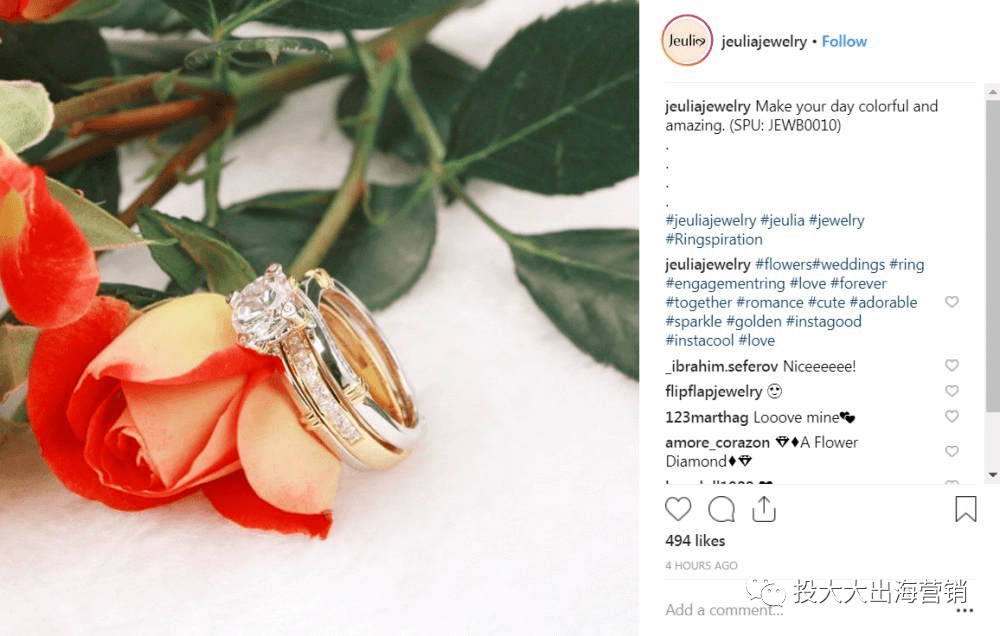Like the amore_corazon comment
Screen dimensions: 1000x636
click(952, 451)
